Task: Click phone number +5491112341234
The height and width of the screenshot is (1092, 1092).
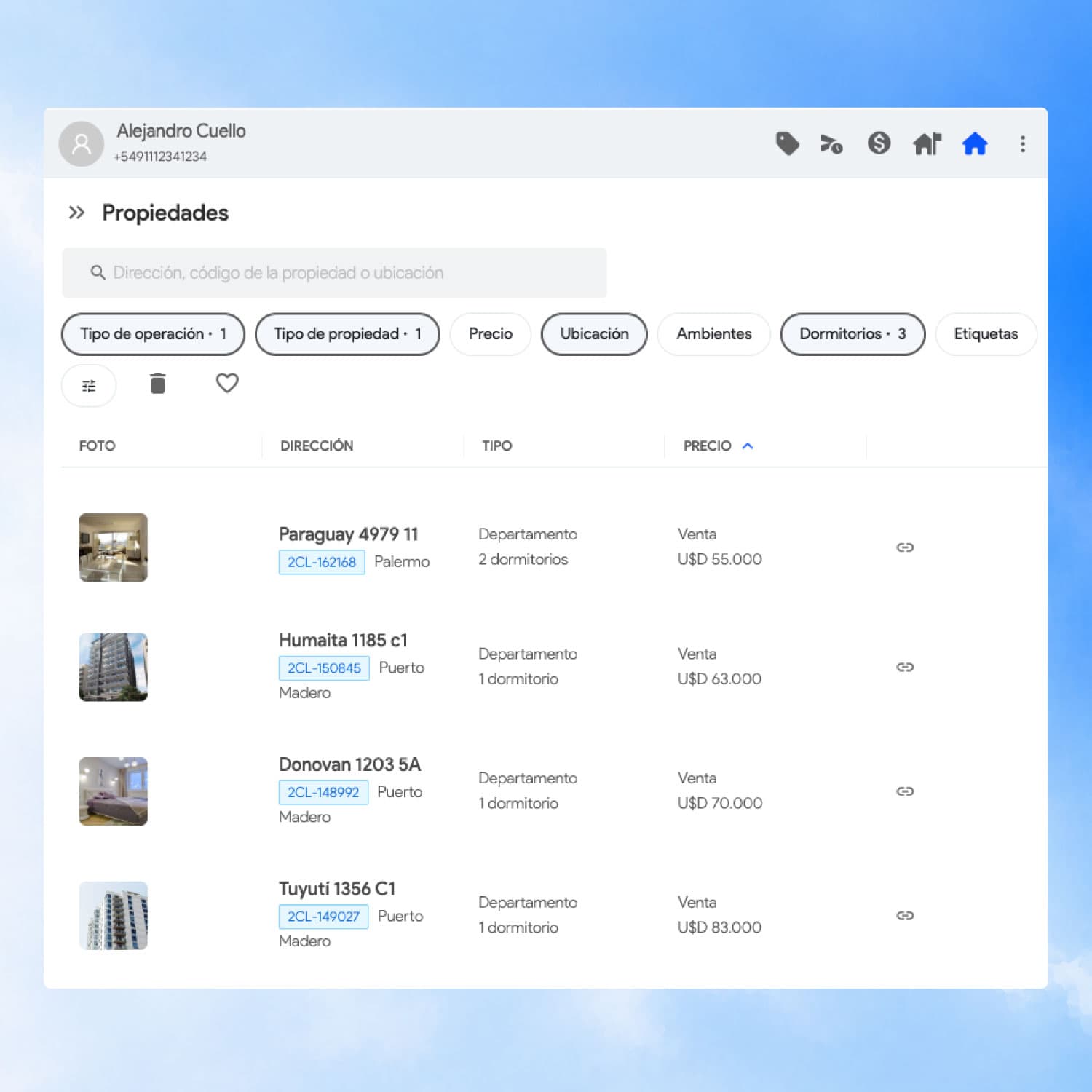Action: 160,157
